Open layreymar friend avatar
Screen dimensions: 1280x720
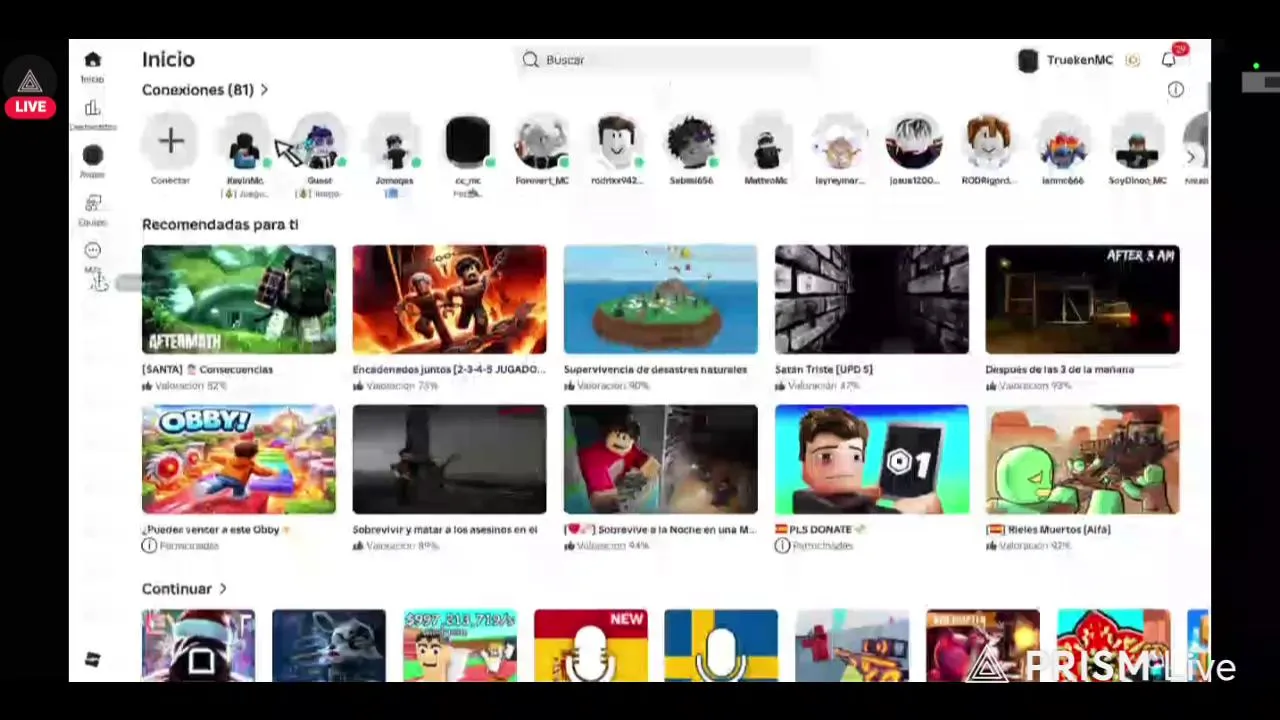point(840,141)
